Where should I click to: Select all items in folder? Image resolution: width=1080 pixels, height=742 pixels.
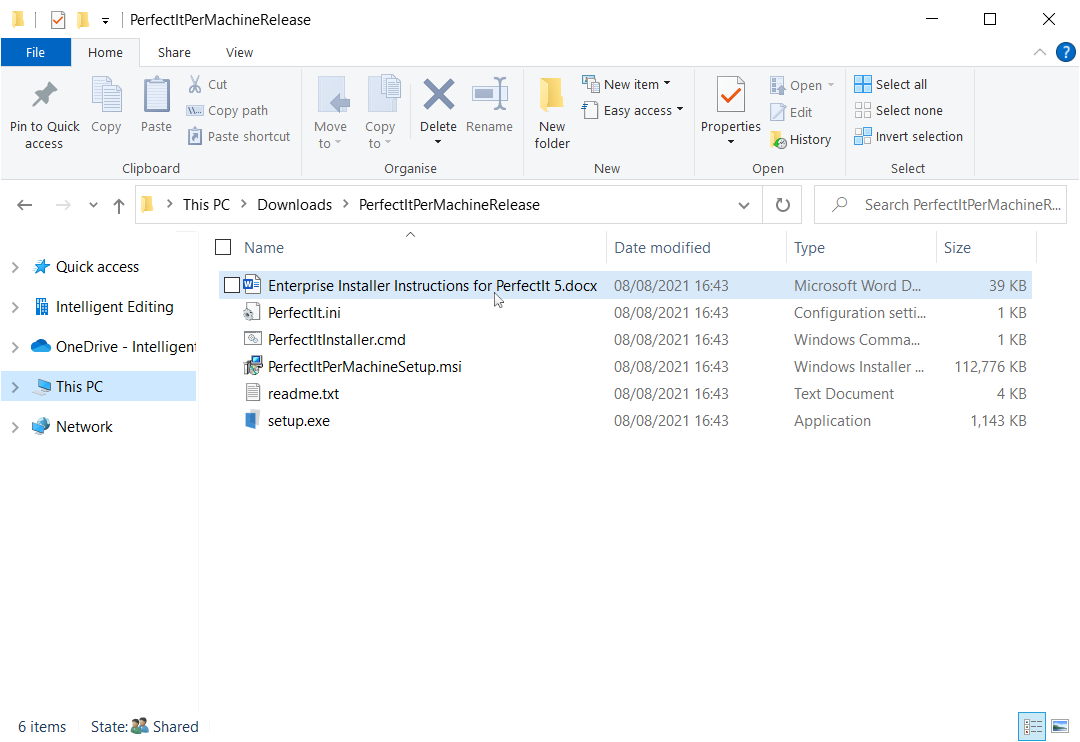[x=891, y=84]
